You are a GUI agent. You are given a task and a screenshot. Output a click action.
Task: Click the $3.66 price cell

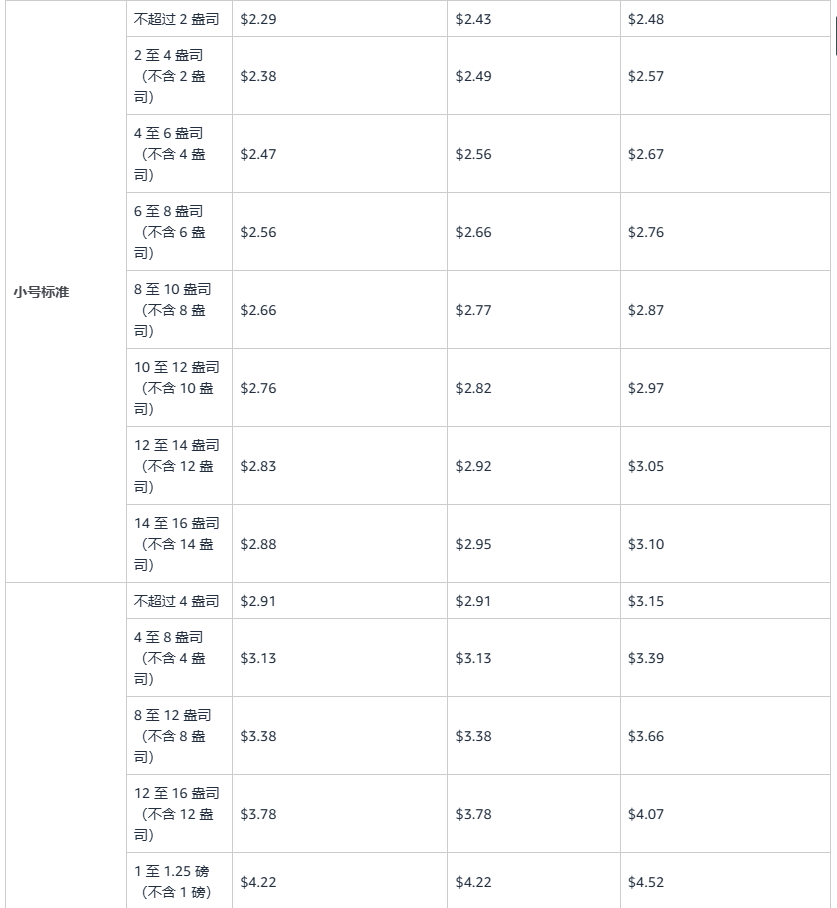645,736
